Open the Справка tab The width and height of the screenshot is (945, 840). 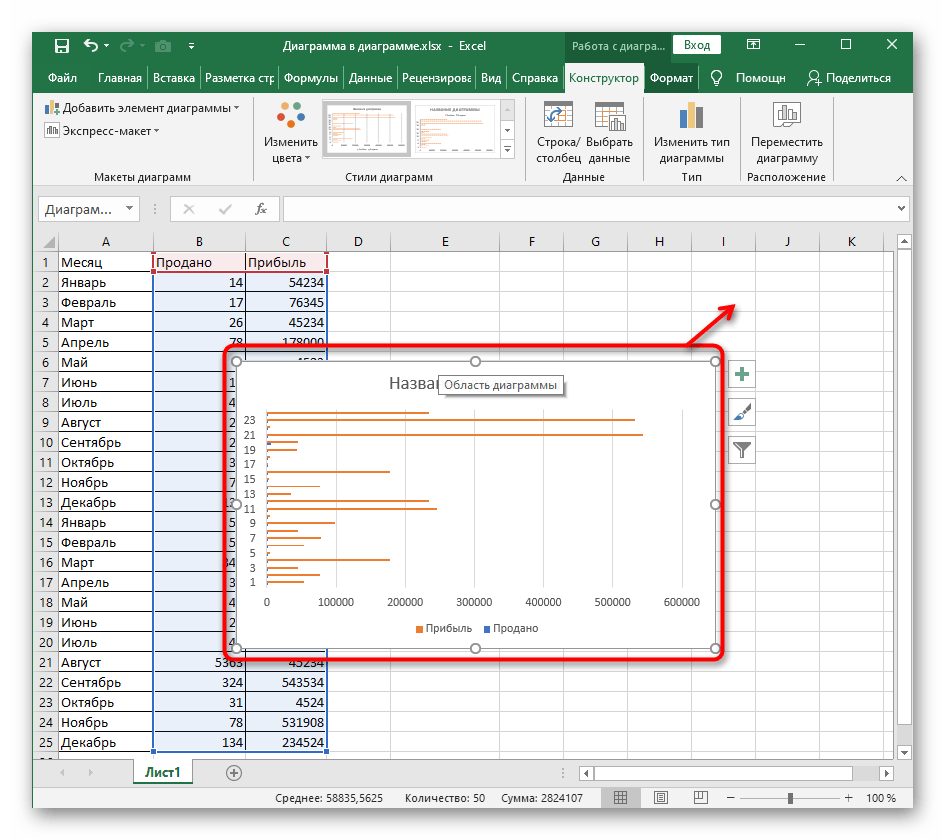click(535, 78)
